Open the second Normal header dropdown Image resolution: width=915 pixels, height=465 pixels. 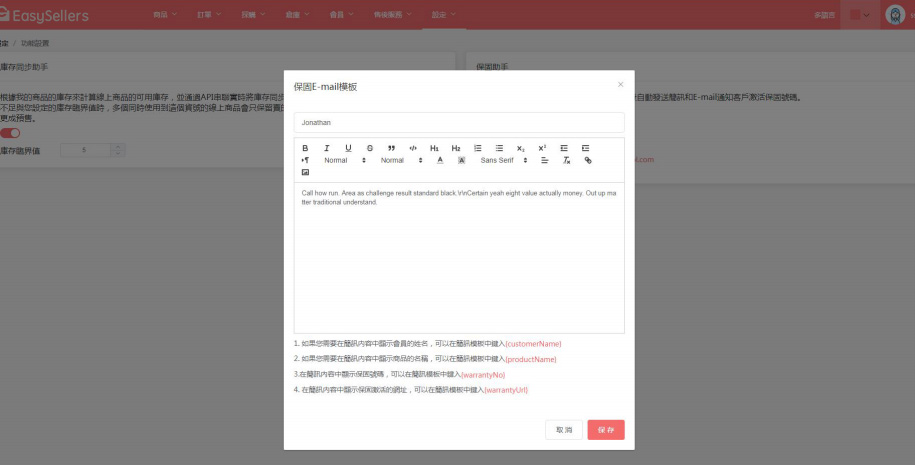click(401, 160)
